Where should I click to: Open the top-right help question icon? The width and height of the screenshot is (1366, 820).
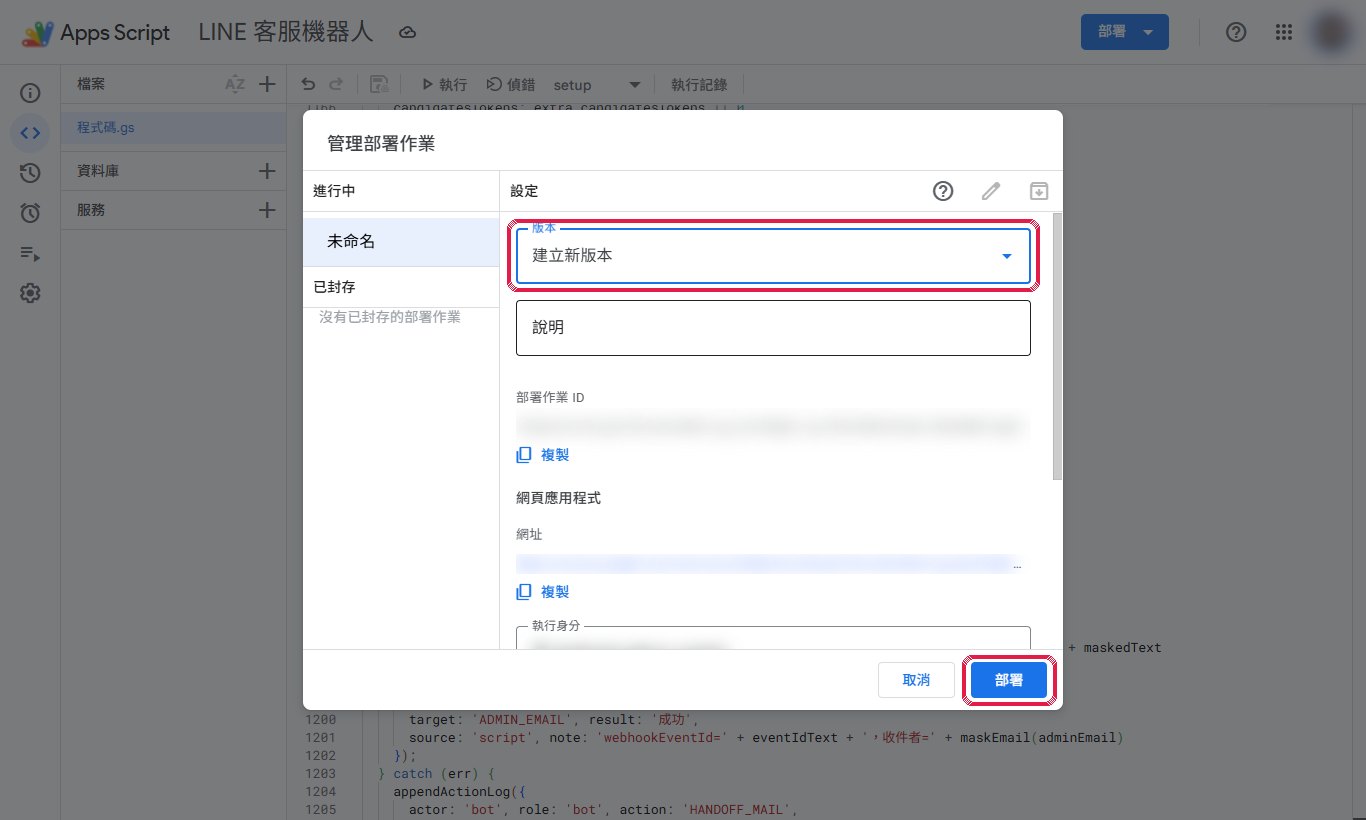[x=1236, y=32]
